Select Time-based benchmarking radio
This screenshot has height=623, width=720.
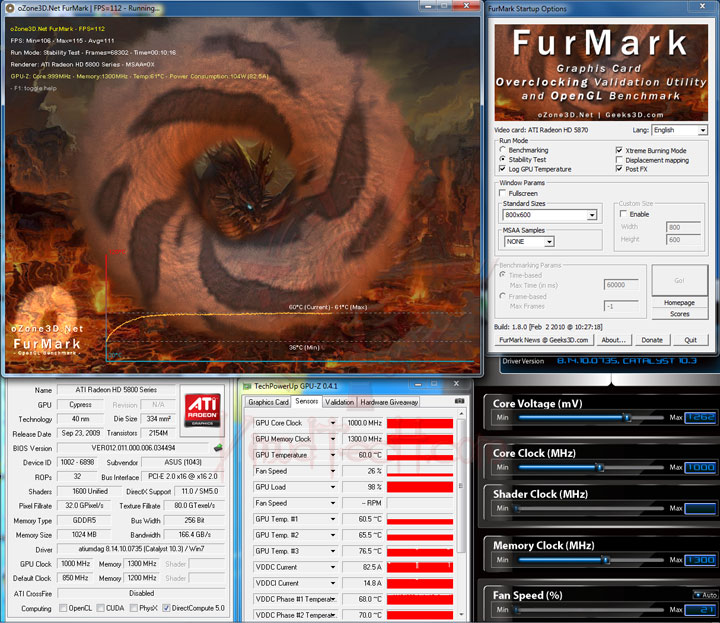tap(502, 275)
